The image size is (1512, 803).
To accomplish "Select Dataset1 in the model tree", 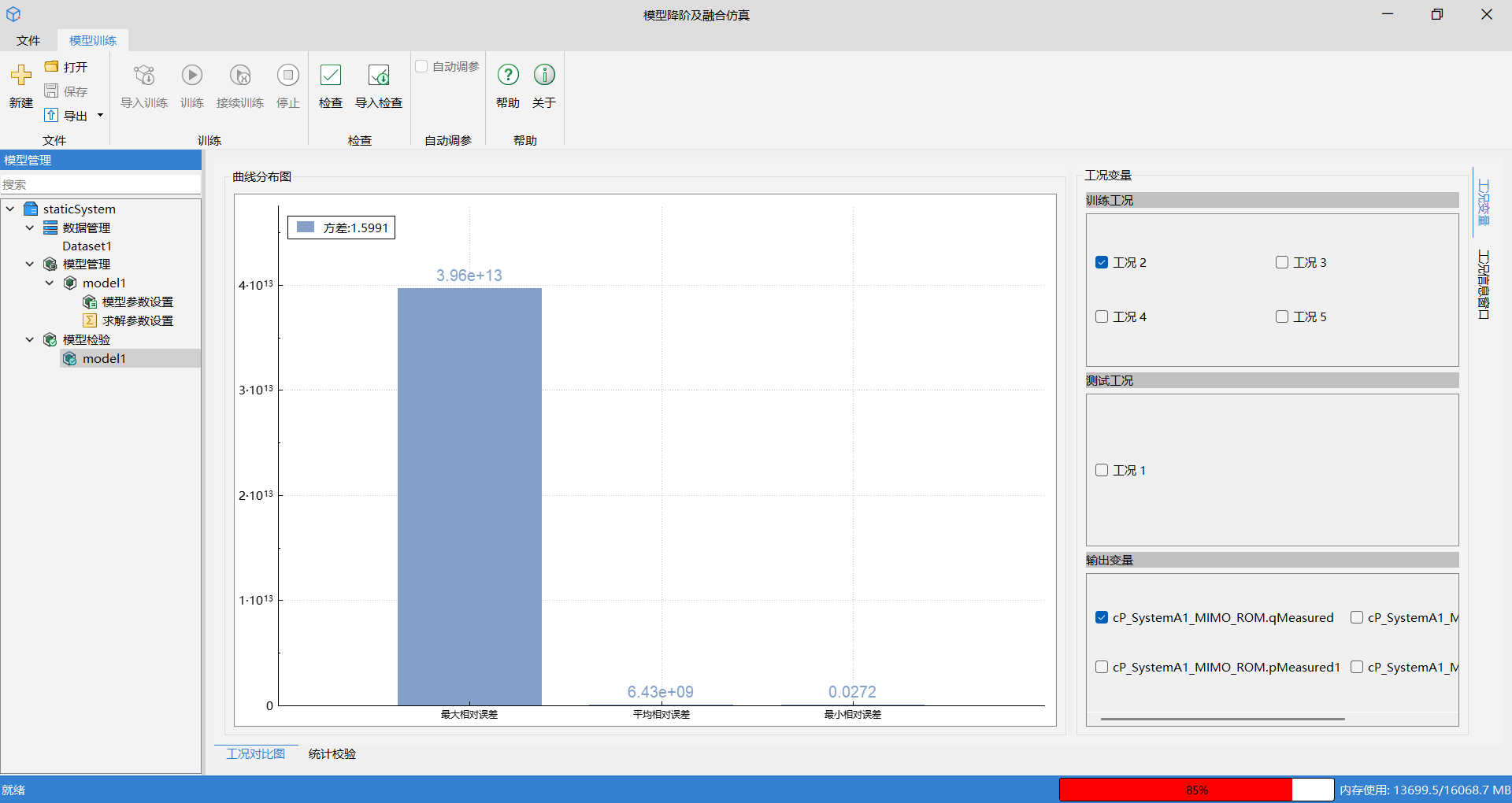I will (87, 246).
